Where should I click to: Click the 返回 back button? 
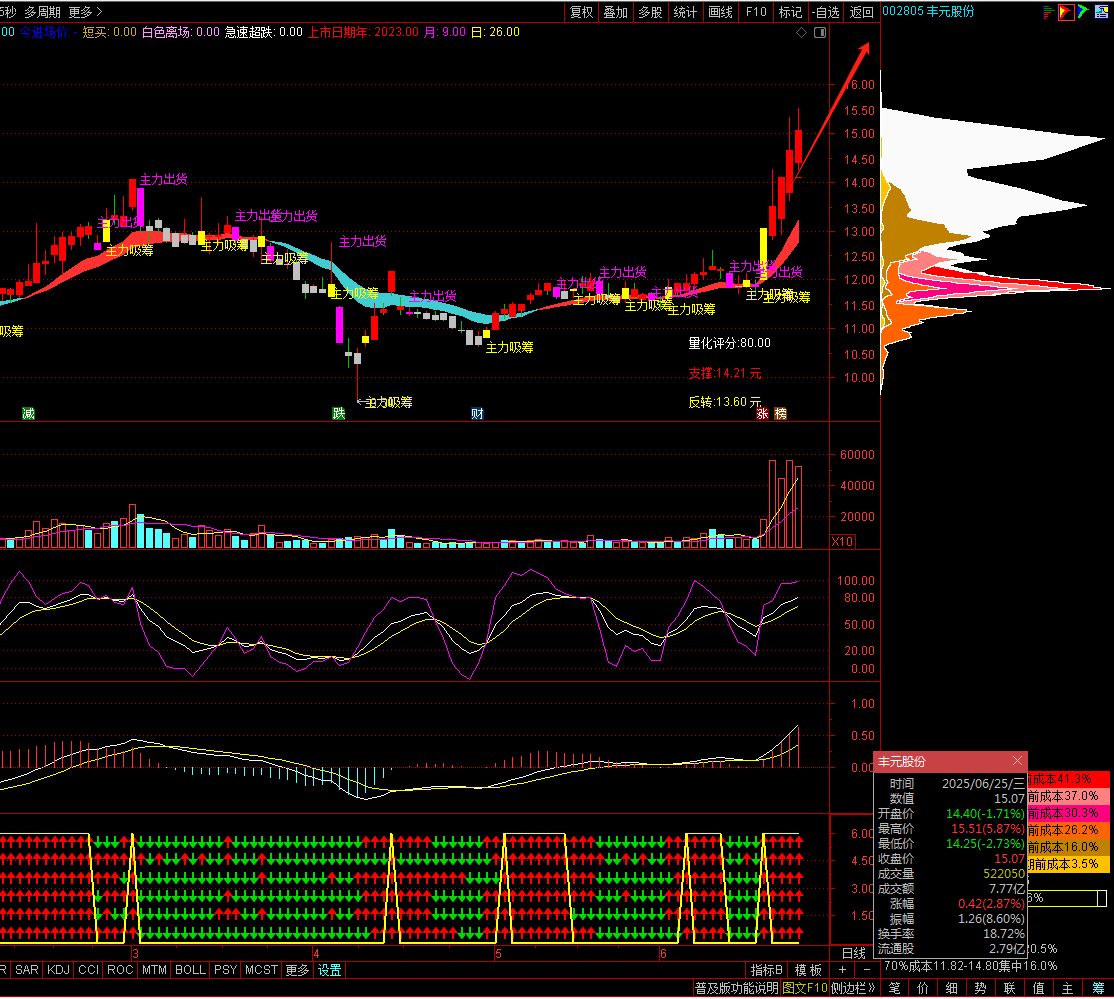tap(861, 12)
